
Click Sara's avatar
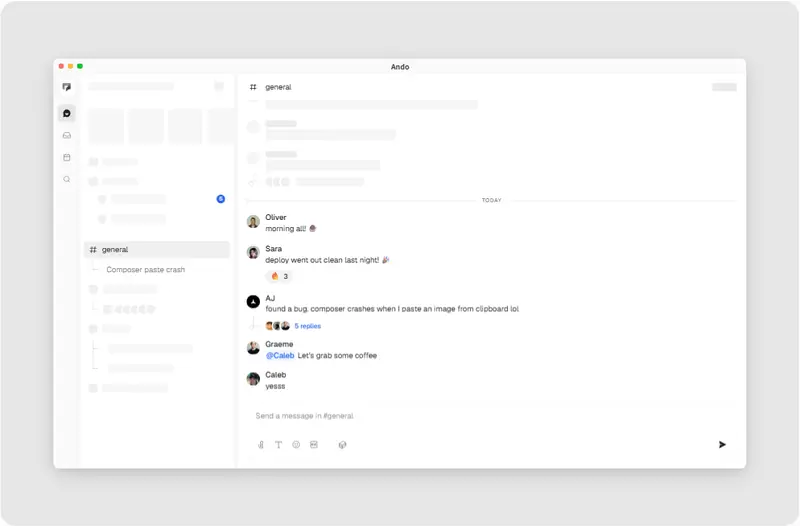click(253, 253)
